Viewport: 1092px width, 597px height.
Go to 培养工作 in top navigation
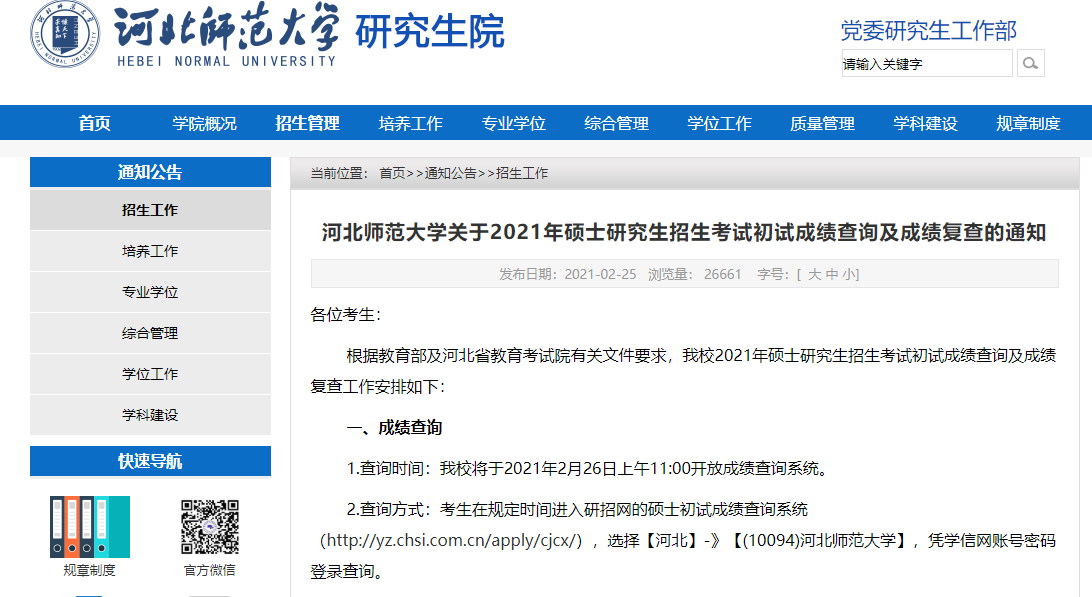click(x=410, y=123)
